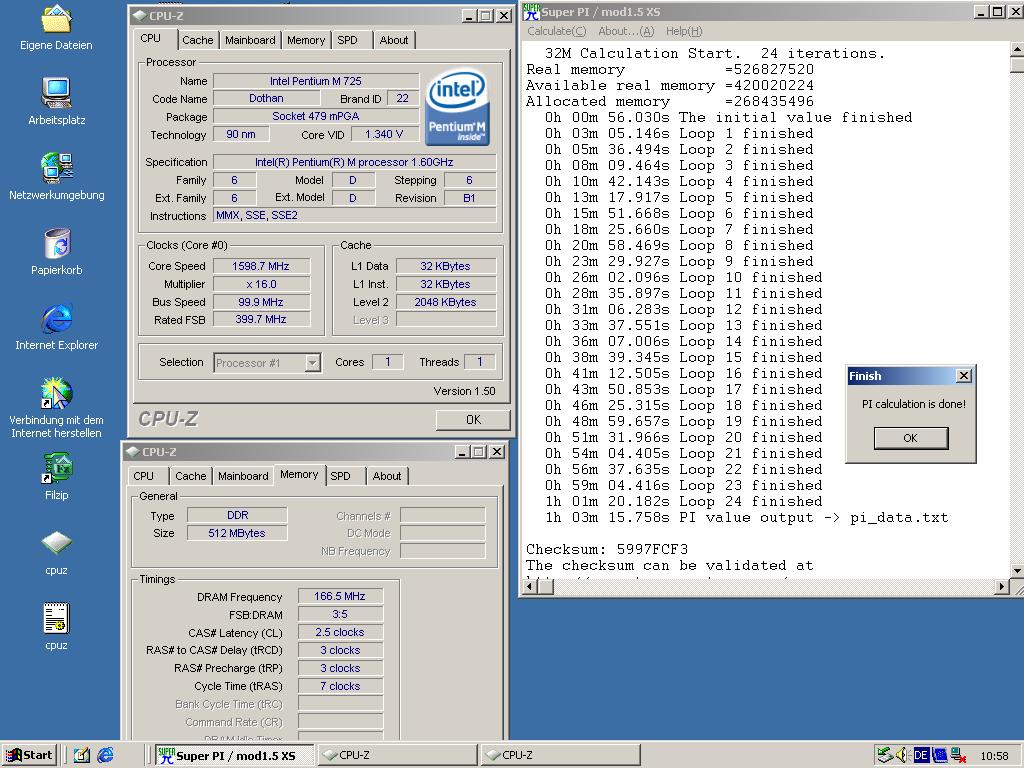Click Super PI vertical scrollbar down arrow

(x=1017, y=570)
